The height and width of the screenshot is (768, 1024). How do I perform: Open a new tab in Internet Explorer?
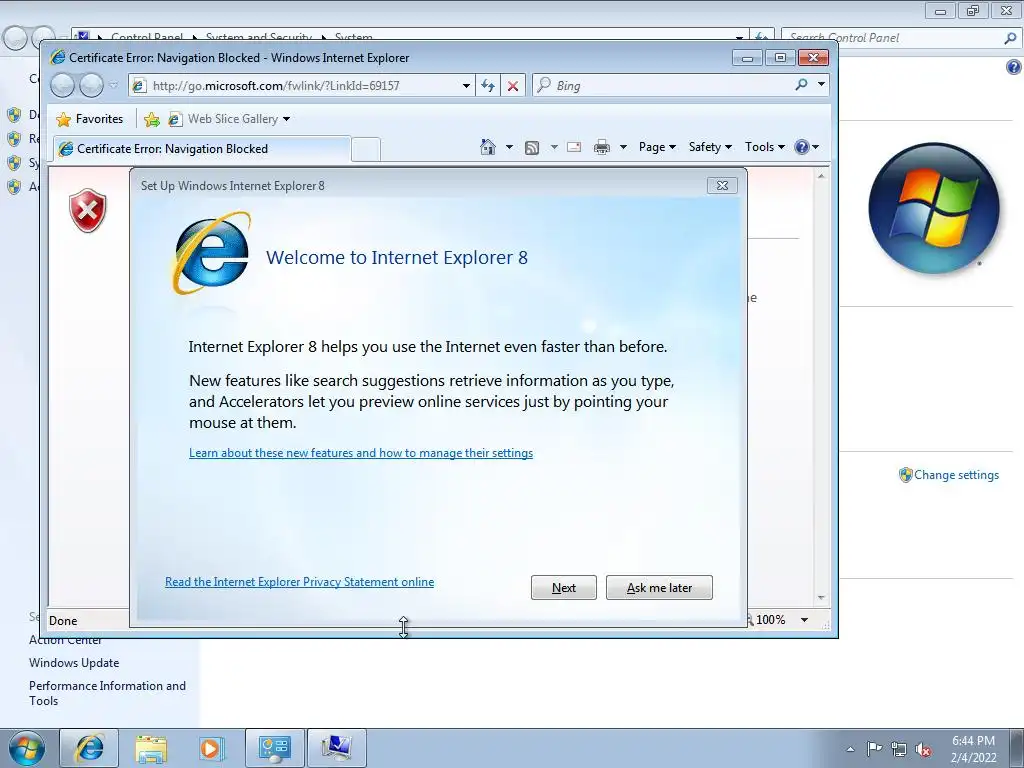pos(366,150)
